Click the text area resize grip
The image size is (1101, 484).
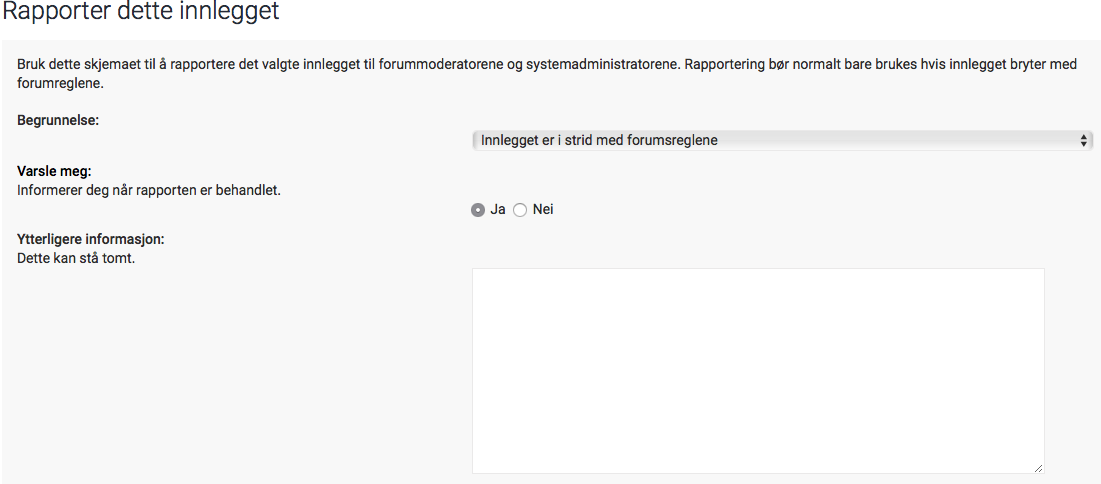1038,468
